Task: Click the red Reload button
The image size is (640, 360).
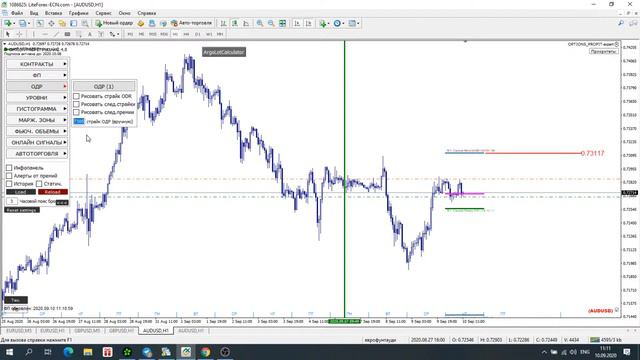Action: point(53,192)
